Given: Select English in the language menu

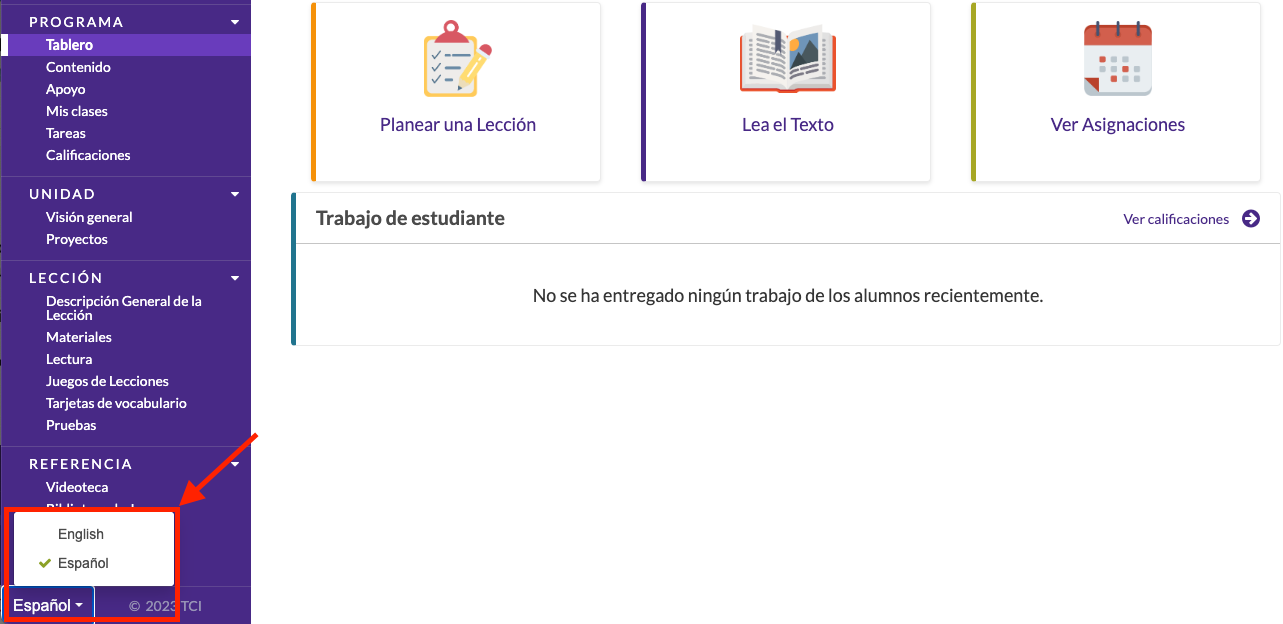Looking at the screenshot, I should coord(80,533).
